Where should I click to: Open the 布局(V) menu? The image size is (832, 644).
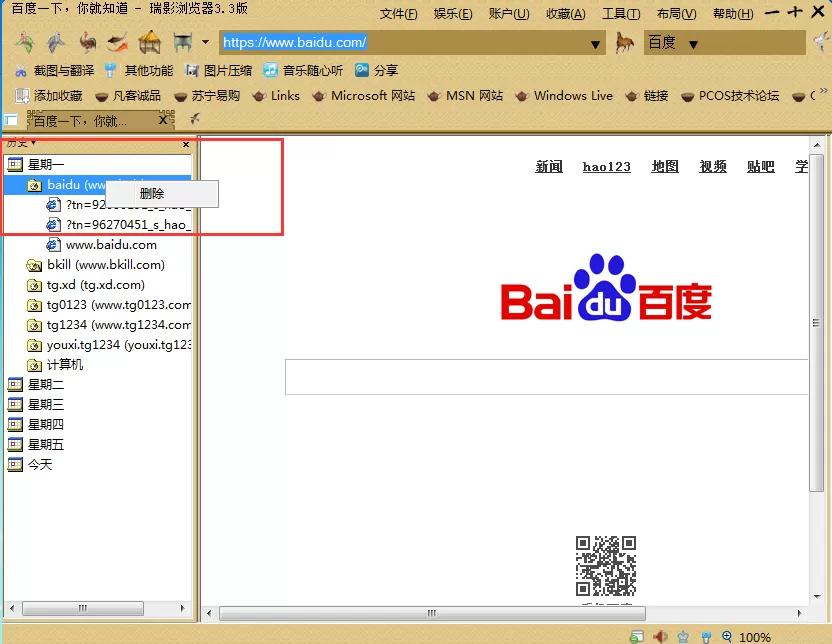click(677, 14)
